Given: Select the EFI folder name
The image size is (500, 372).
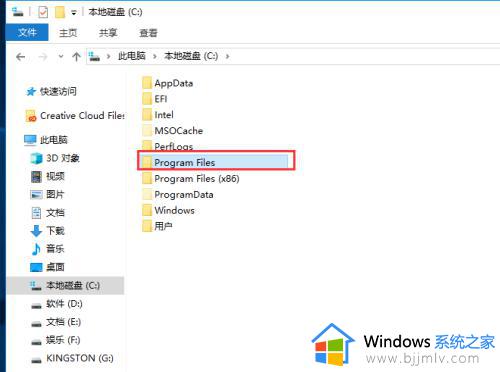Looking at the screenshot, I should tap(161, 99).
